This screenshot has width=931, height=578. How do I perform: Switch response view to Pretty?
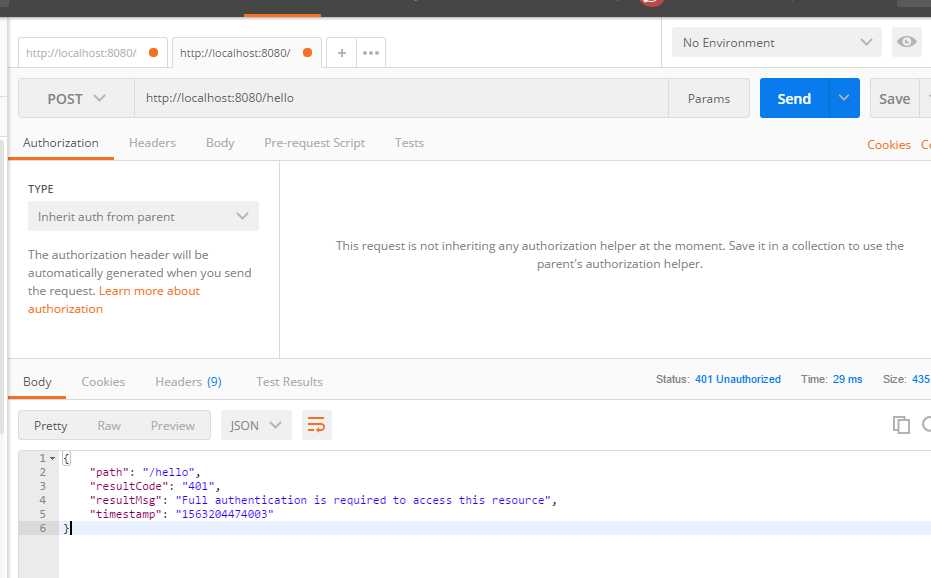click(x=50, y=426)
